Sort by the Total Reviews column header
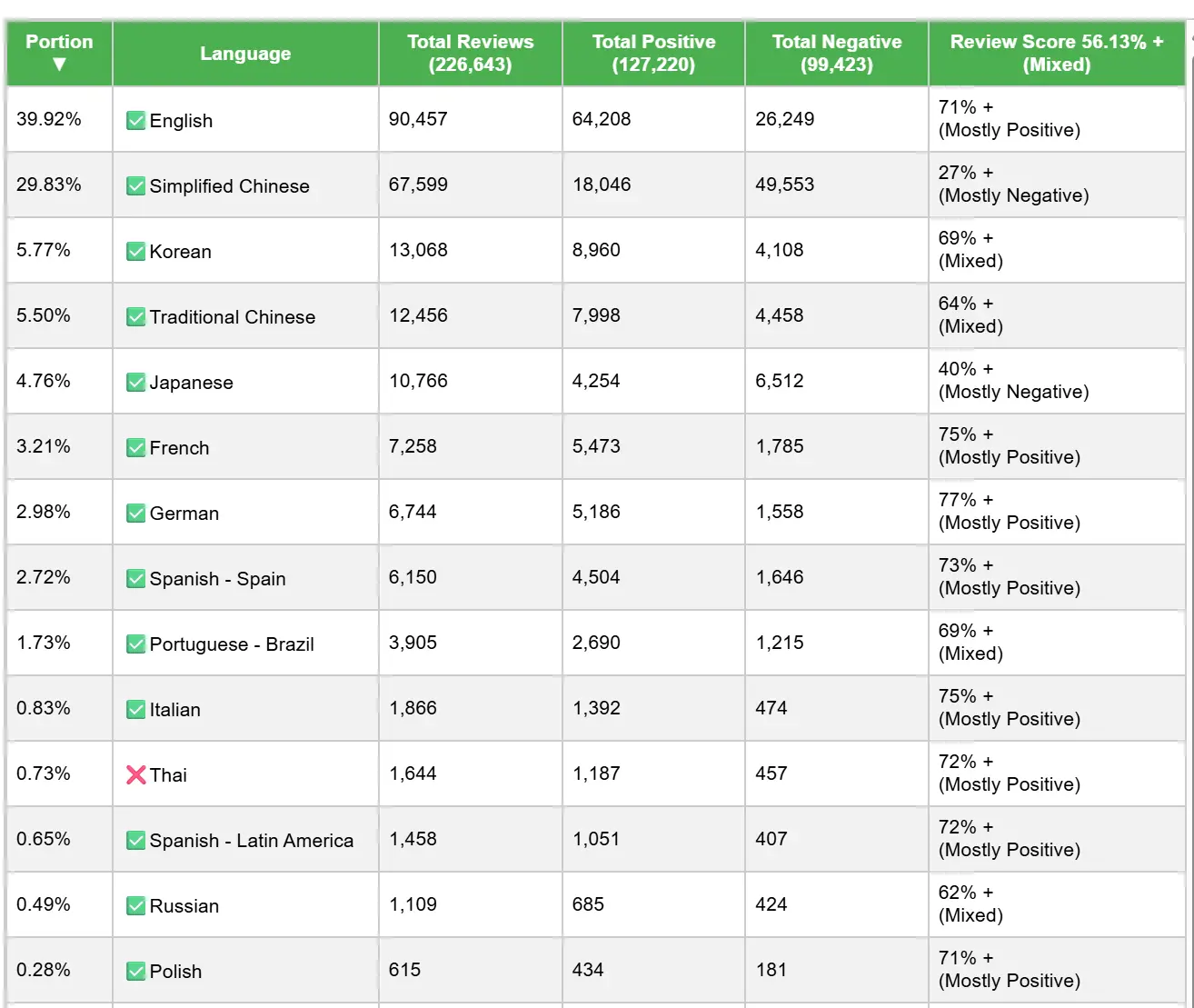This screenshot has height=1008, width=1194. tap(471, 53)
